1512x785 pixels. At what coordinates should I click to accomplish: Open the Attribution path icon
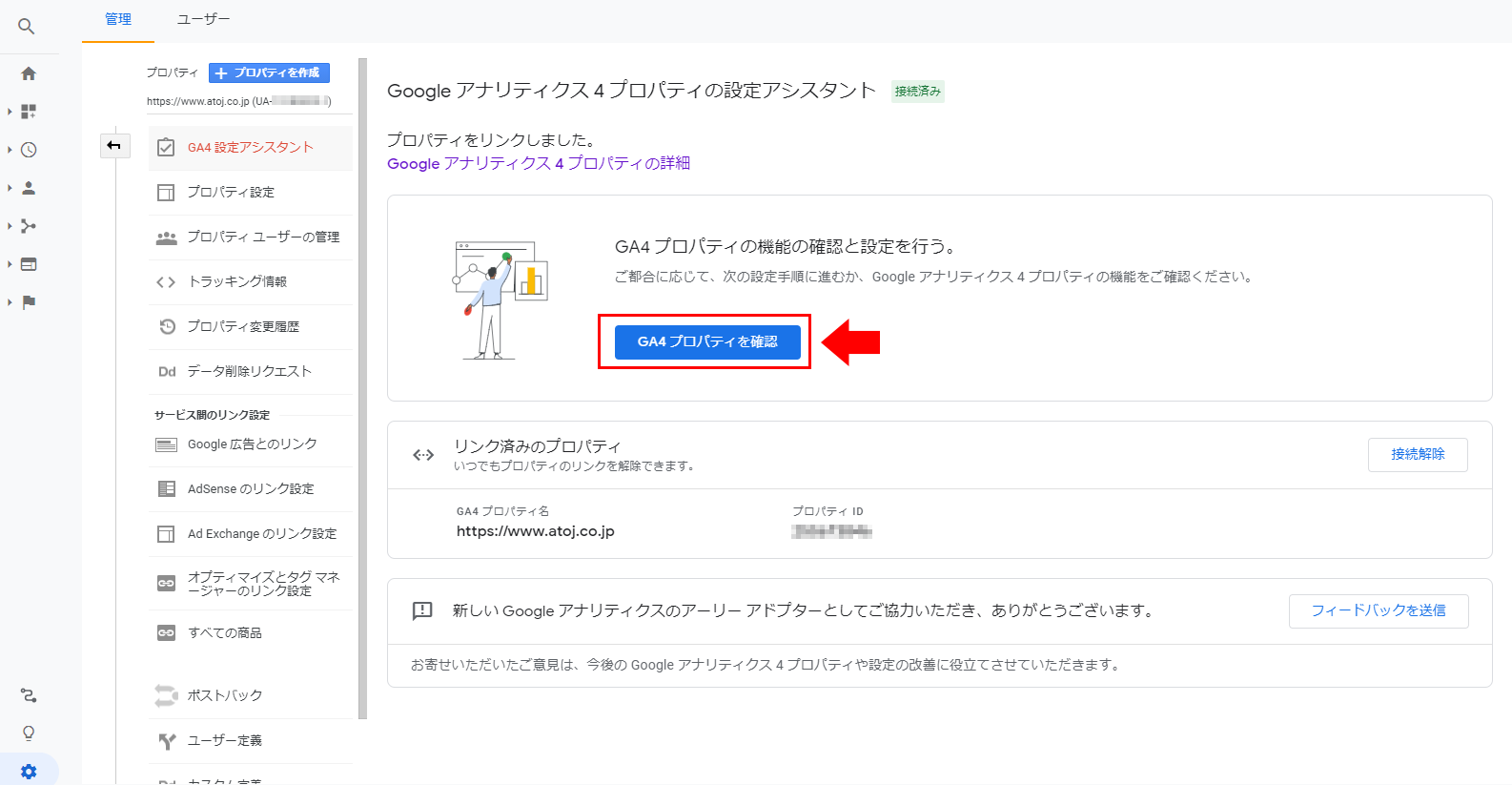(x=29, y=695)
